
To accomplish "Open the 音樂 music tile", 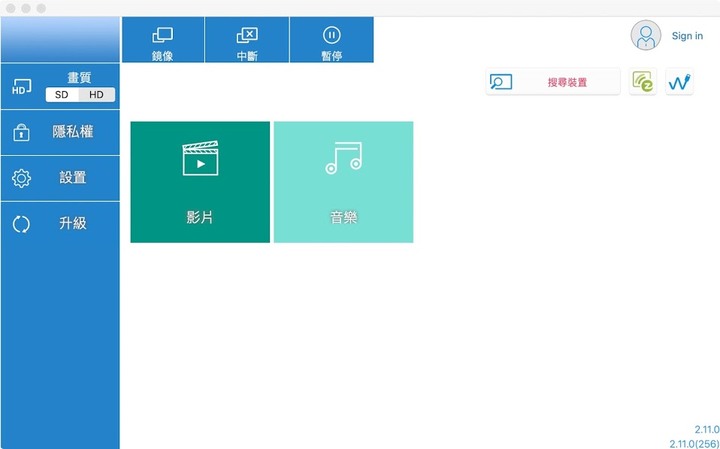I will [x=343, y=182].
